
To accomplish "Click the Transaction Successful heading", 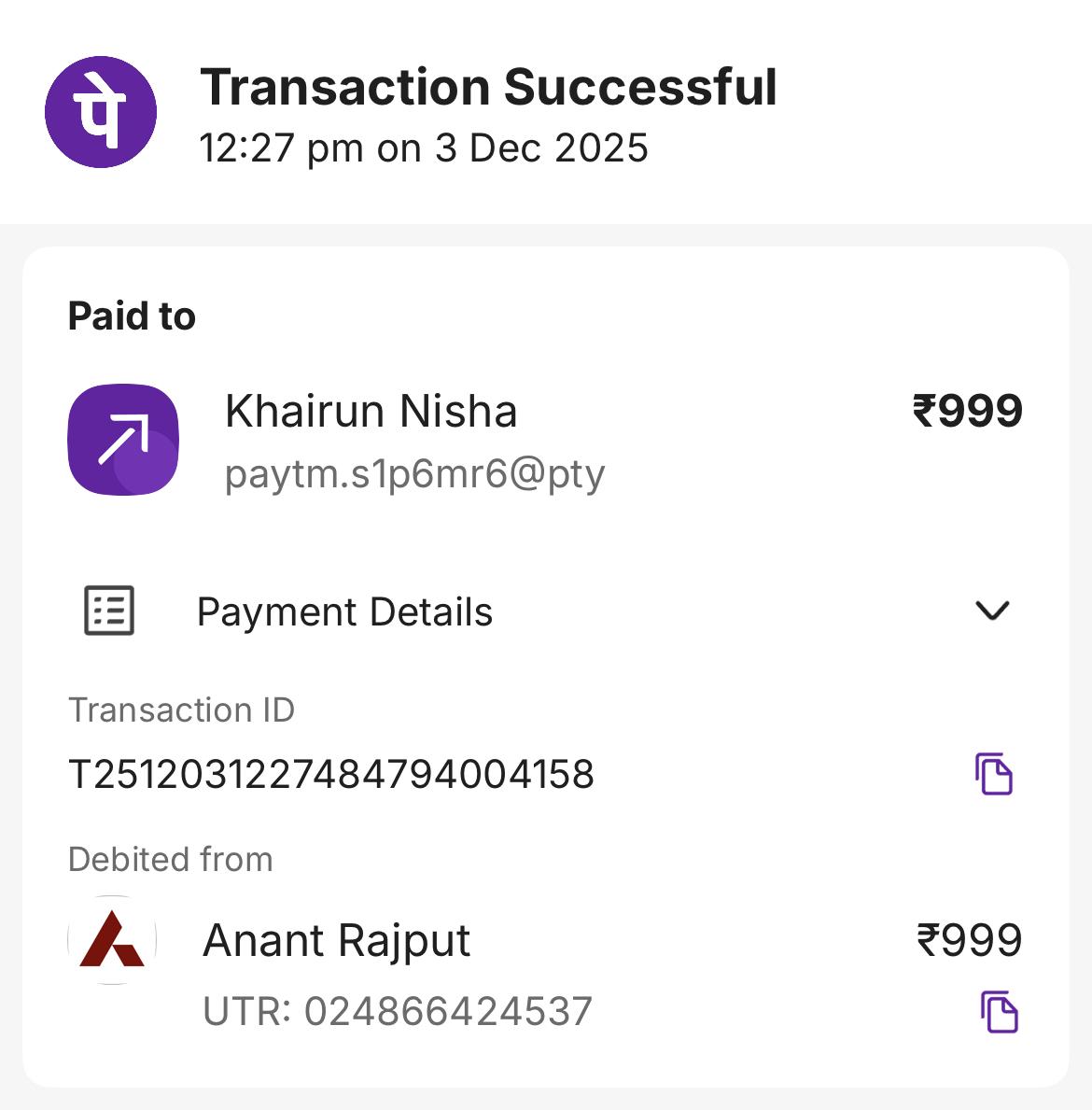I will point(488,88).
